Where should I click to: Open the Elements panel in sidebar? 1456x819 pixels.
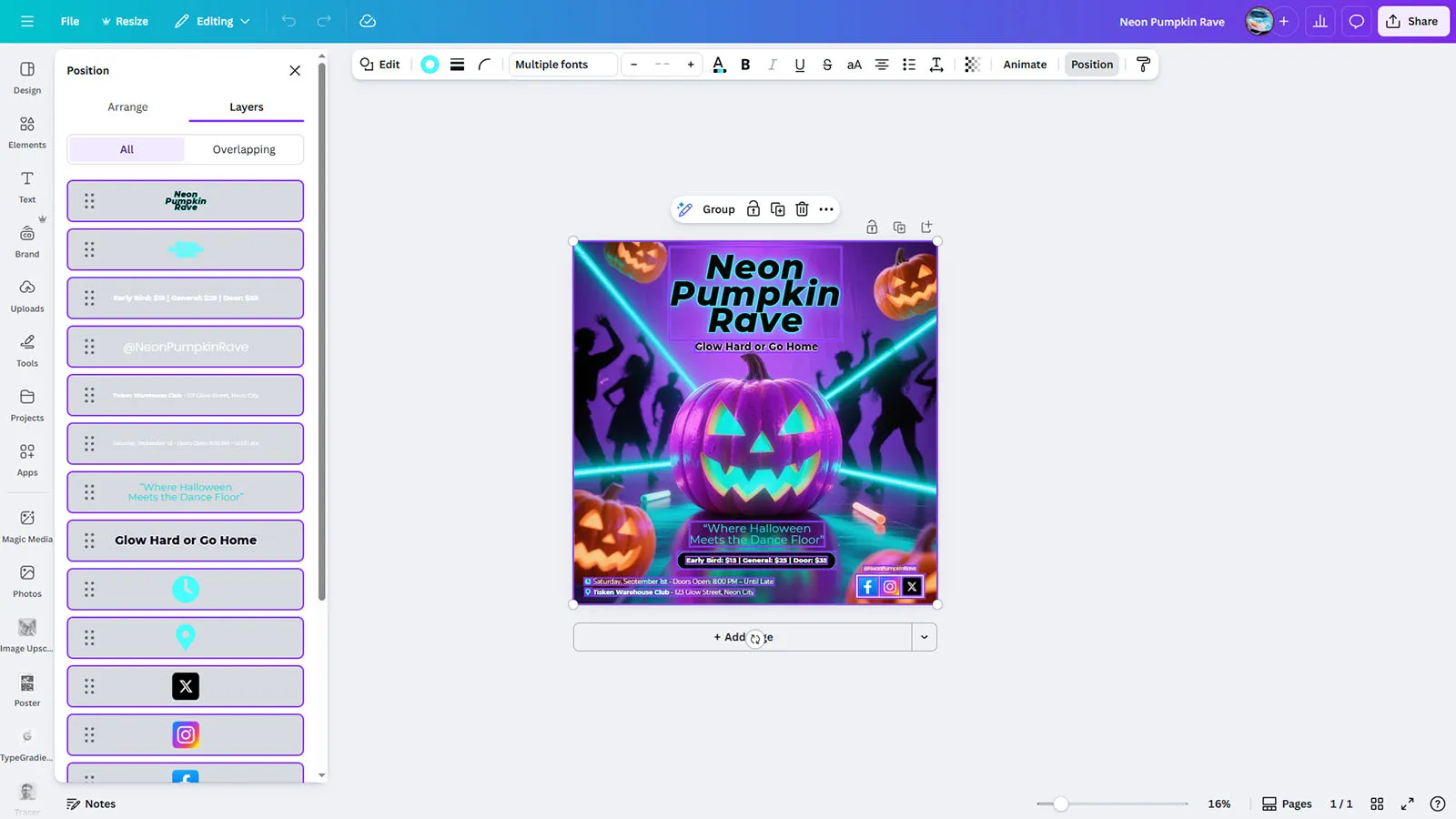point(27,132)
